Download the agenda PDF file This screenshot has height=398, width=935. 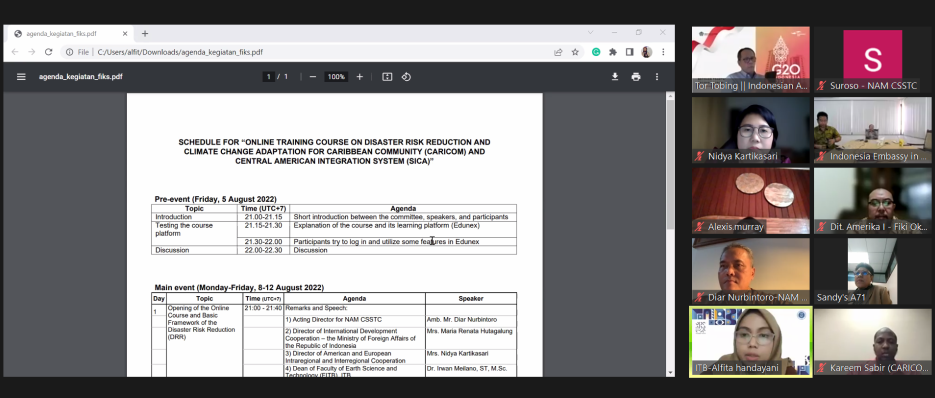[615, 77]
